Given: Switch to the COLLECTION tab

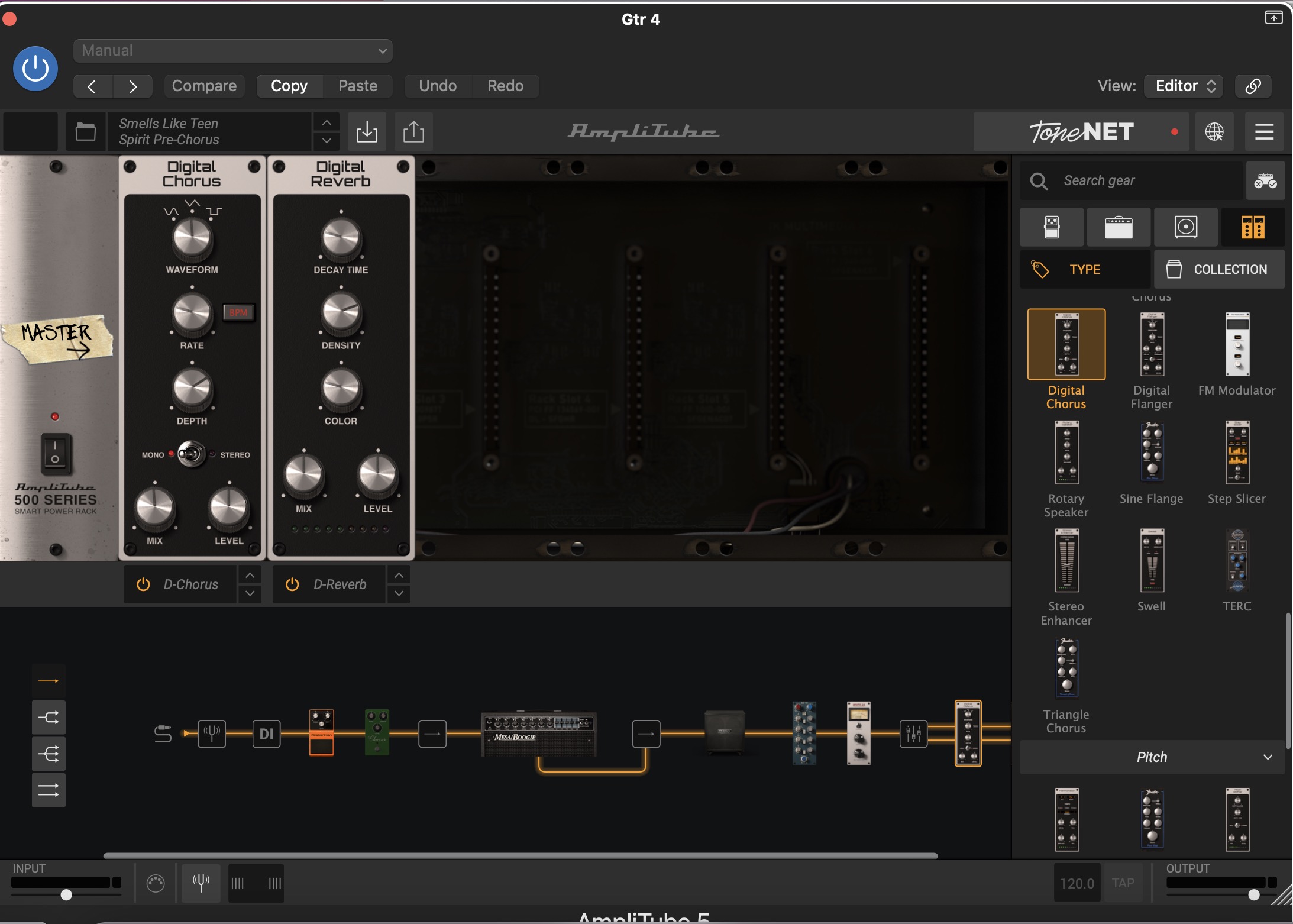Looking at the screenshot, I should [1219, 269].
